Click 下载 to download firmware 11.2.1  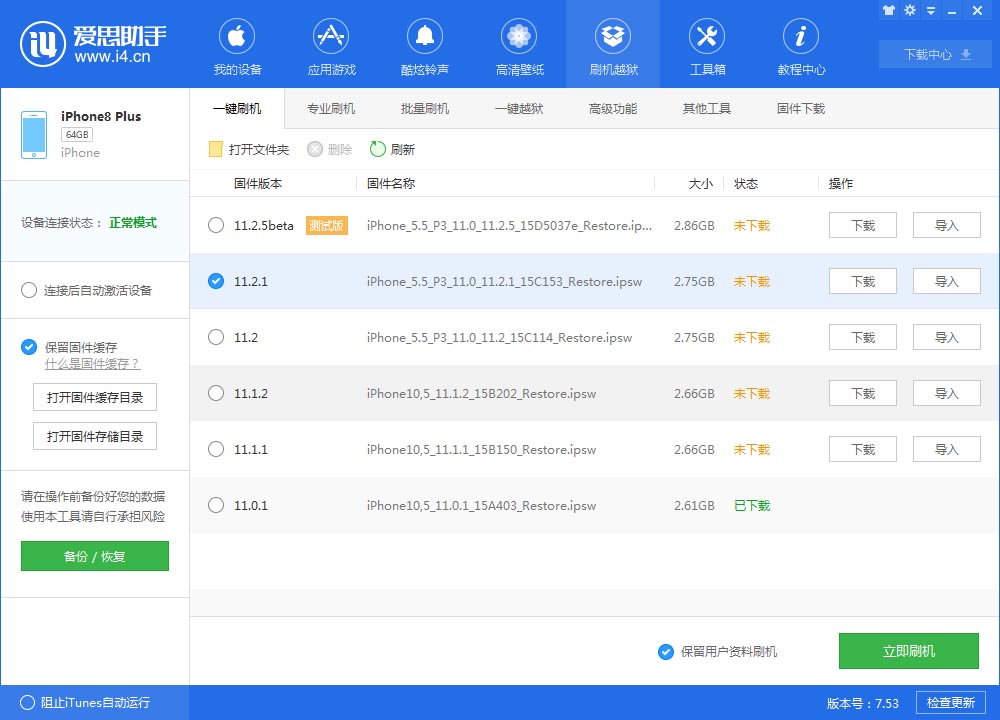pos(862,281)
